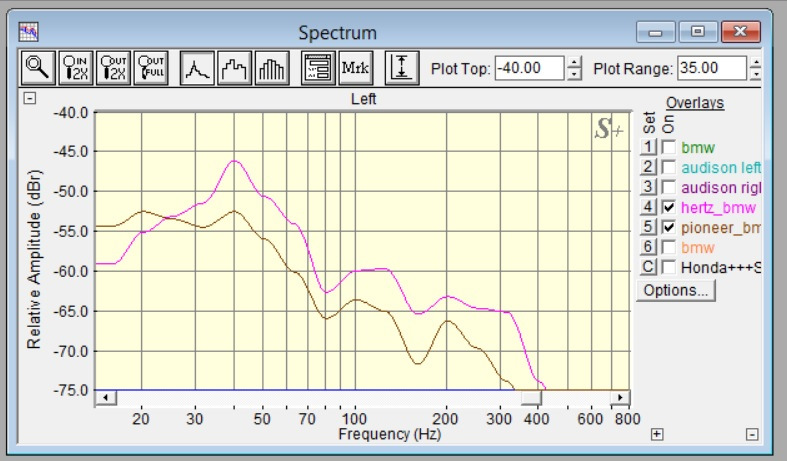Viewport: 787px width, 461px height.
Task: Collapse with the bottom-right minus box
Action: point(752,434)
